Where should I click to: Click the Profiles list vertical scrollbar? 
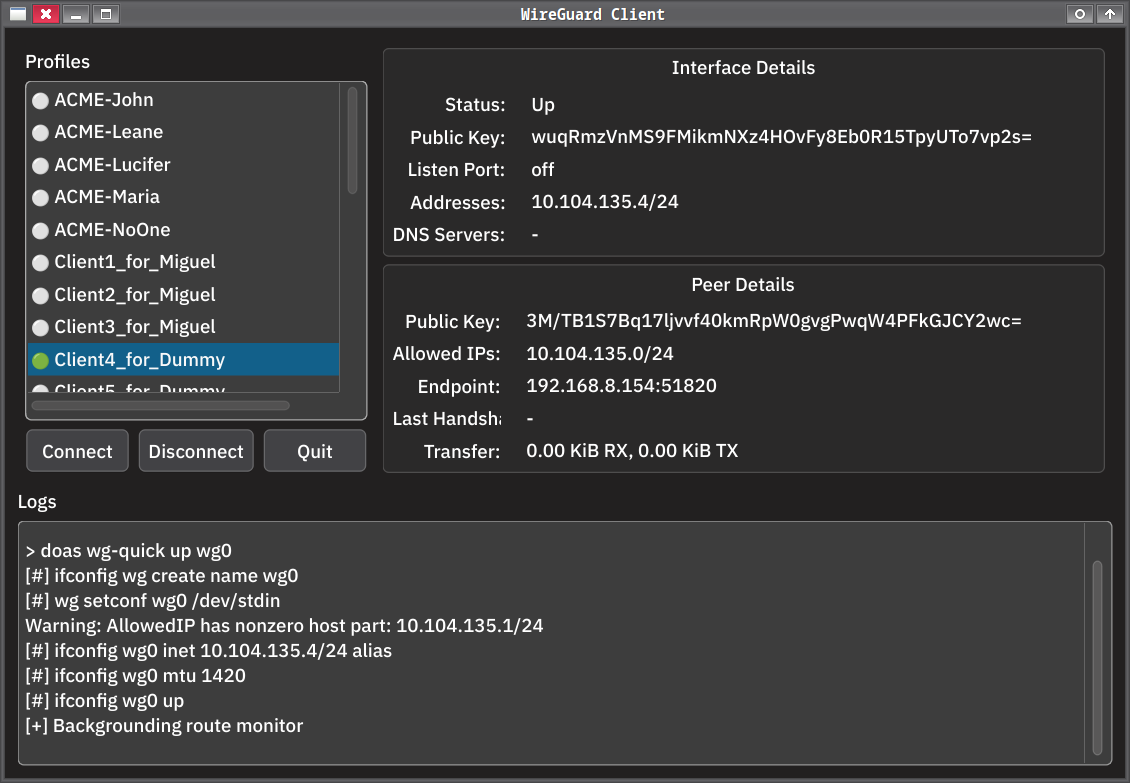pos(352,141)
